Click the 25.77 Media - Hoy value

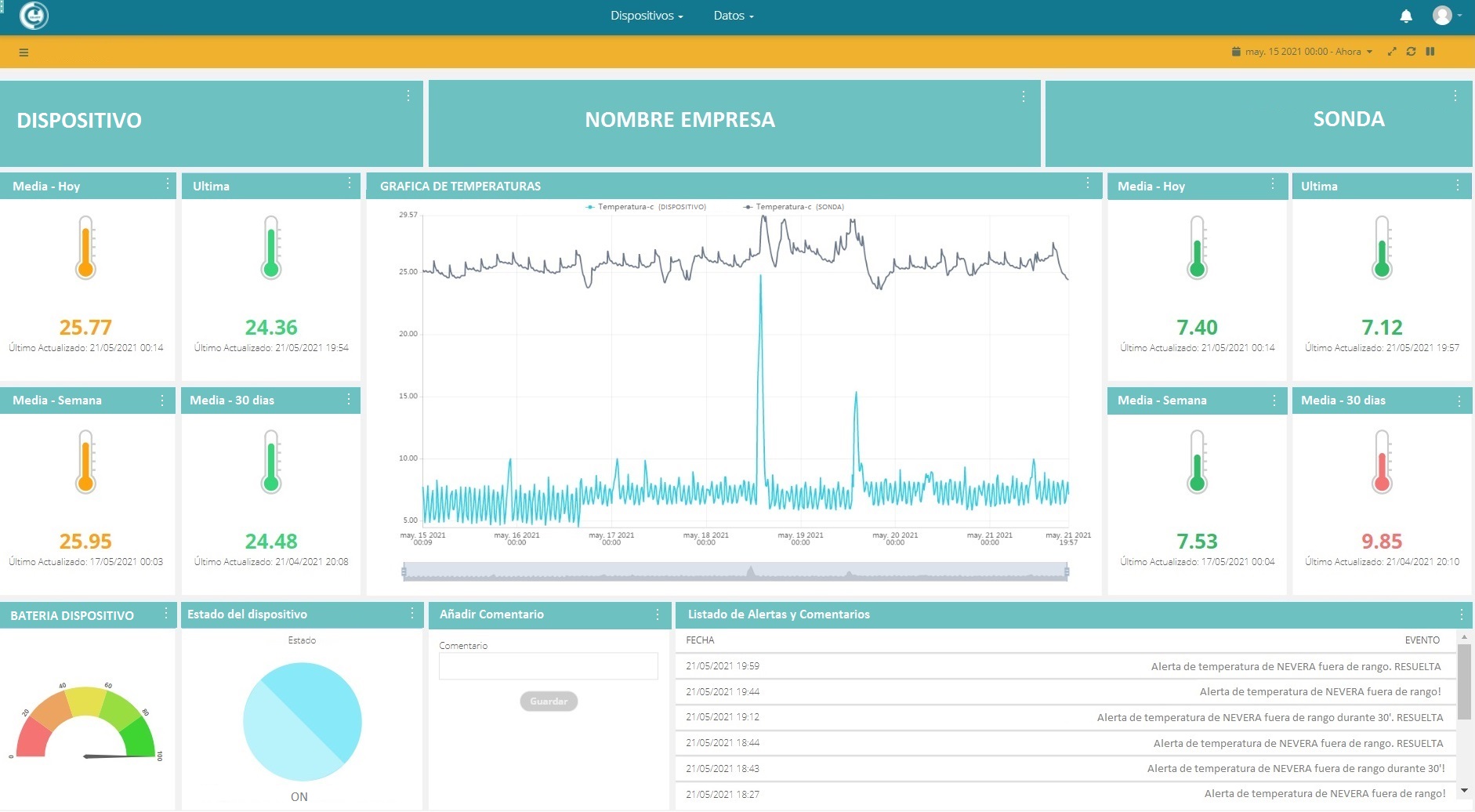pyautogui.click(x=85, y=328)
